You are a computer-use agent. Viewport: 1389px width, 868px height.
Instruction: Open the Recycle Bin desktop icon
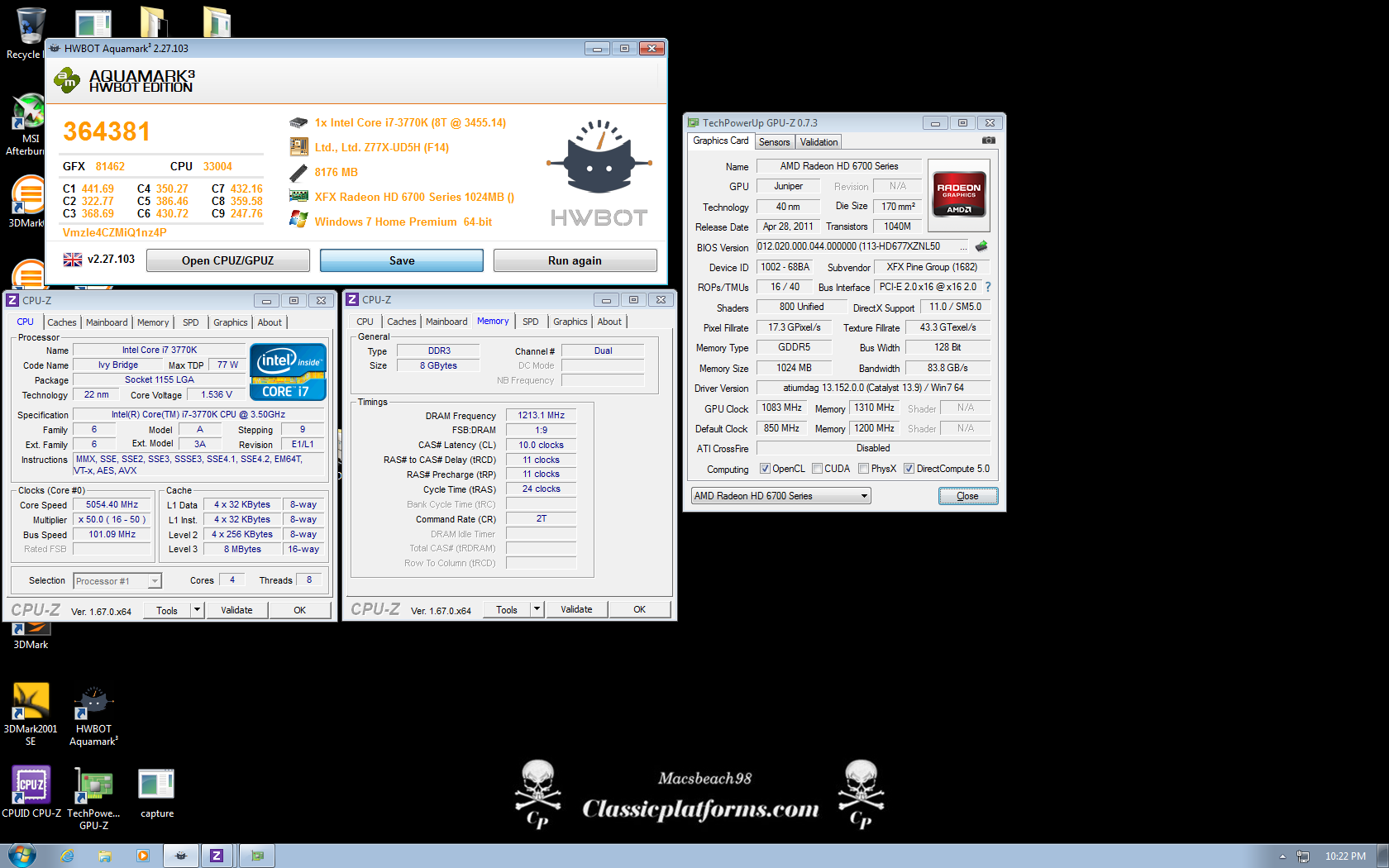click(29, 33)
